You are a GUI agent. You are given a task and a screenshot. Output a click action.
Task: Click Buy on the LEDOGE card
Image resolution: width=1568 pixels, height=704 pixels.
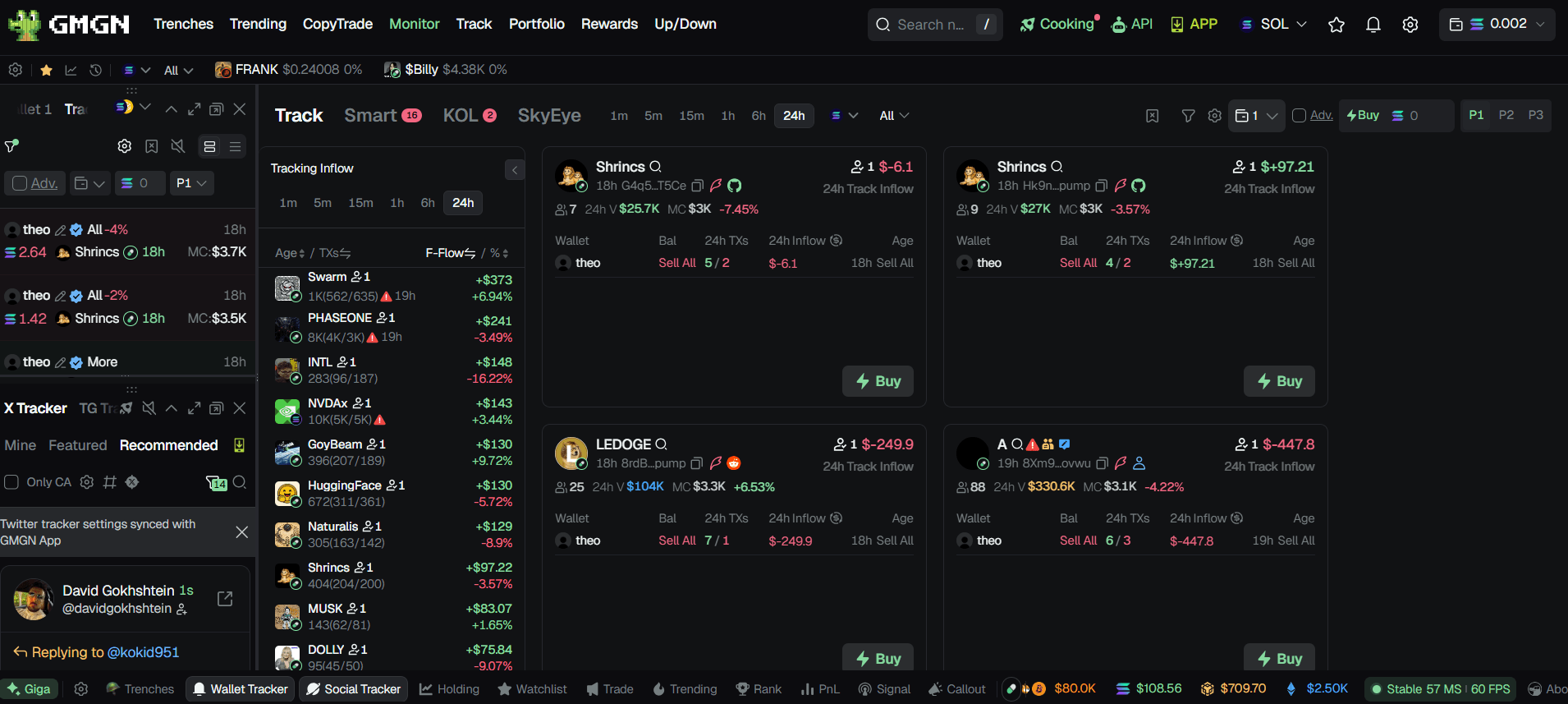pyautogui.click(x=878, y=658)
